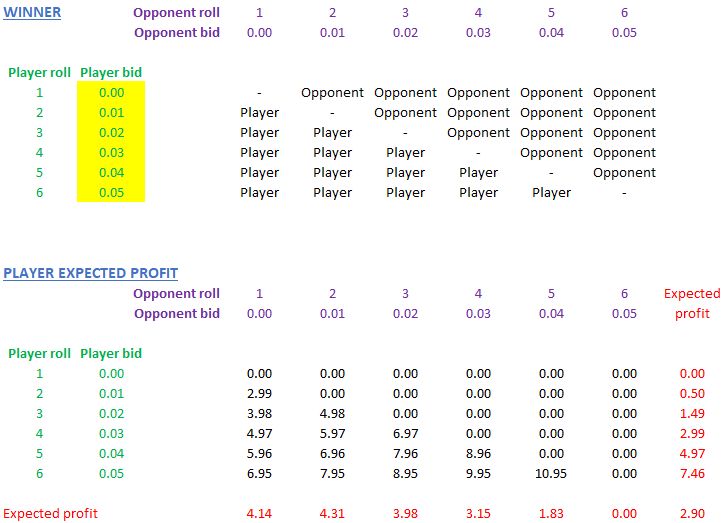Click the 2.99 cell in Player roll 2 row

259,394
